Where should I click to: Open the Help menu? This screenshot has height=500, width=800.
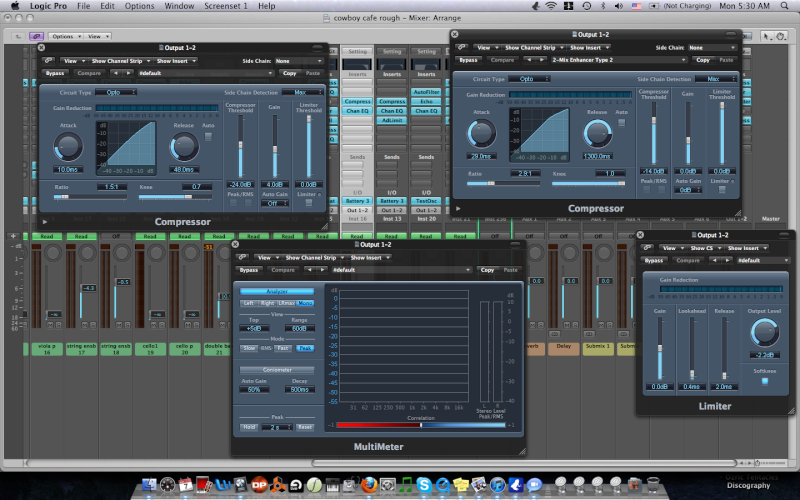[266, 6]
